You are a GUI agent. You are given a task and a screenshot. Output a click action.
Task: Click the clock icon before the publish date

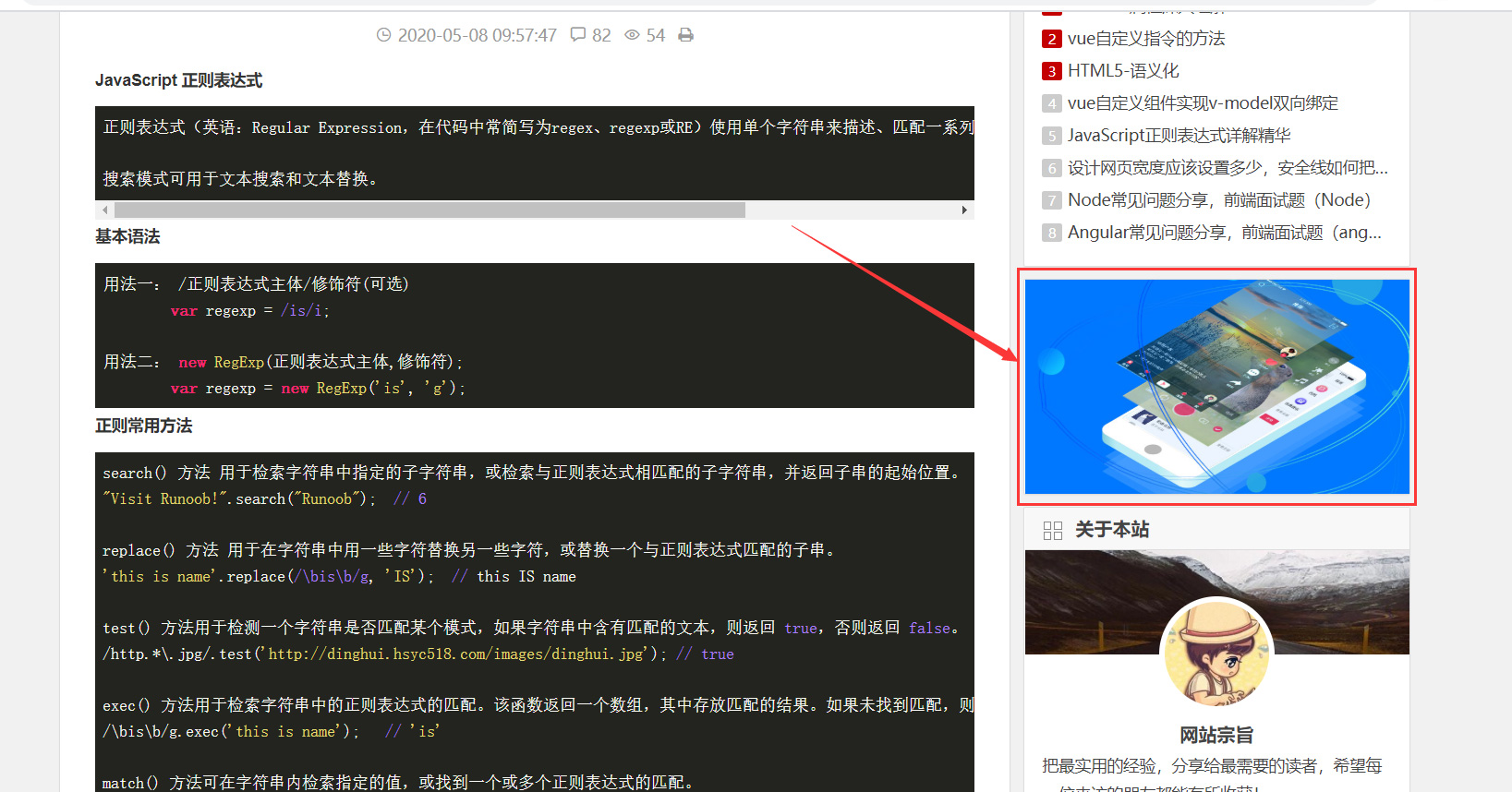click(x=384, y=35)
